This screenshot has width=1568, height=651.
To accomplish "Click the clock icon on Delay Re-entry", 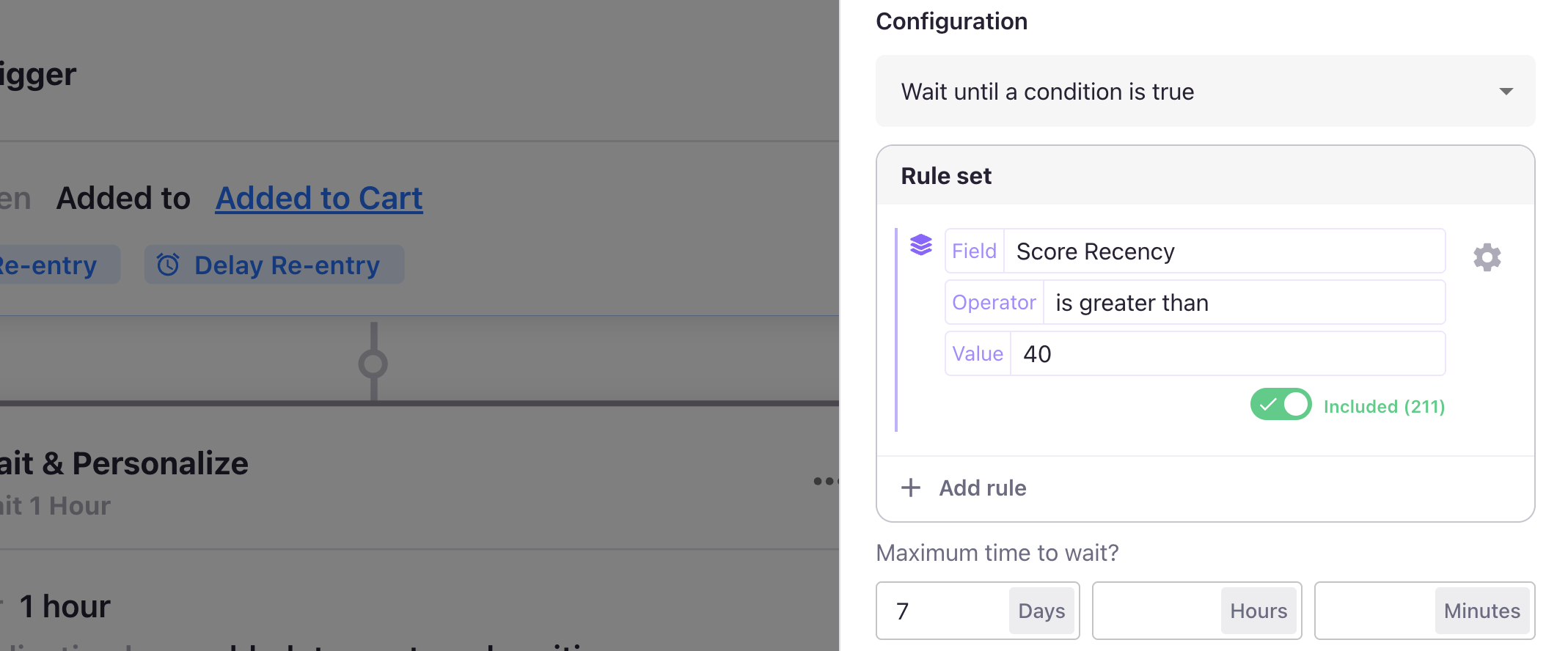I will point(169,265).
